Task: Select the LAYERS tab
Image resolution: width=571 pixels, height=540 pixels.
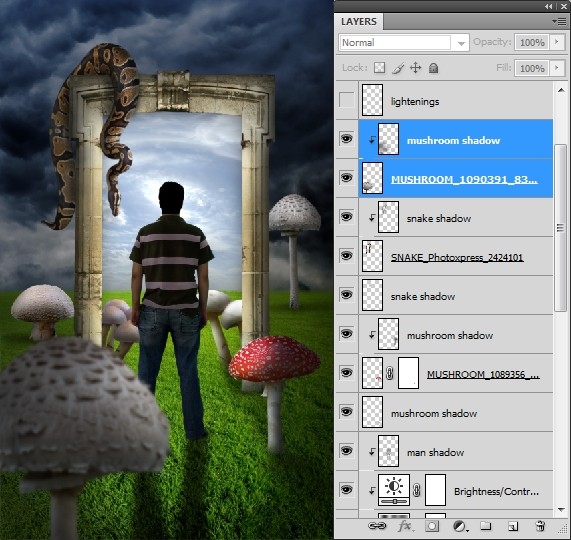Action: 359,22
